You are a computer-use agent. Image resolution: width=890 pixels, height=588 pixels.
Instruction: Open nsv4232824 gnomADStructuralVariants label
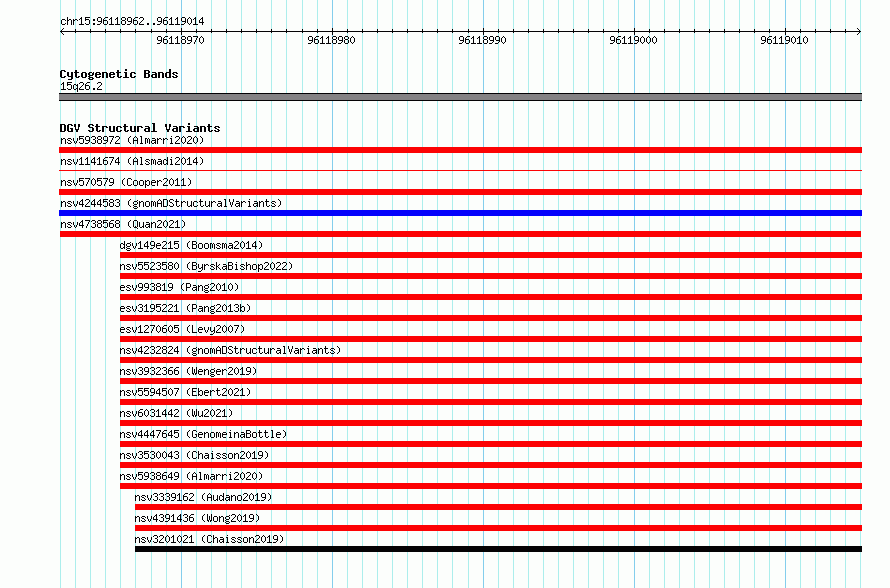(230, 350)
